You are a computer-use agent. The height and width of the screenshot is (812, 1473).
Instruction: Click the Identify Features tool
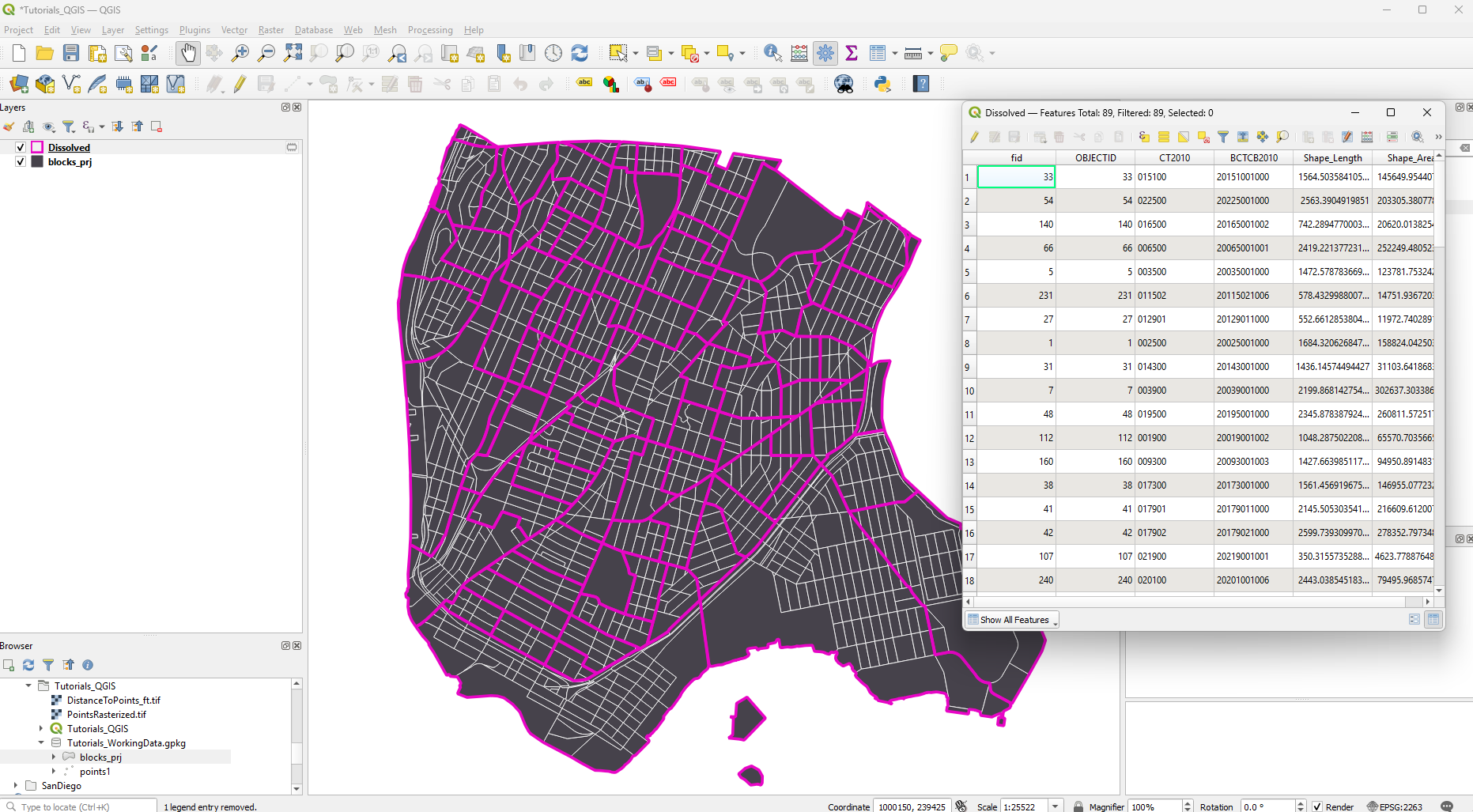(x=772, y=53)
